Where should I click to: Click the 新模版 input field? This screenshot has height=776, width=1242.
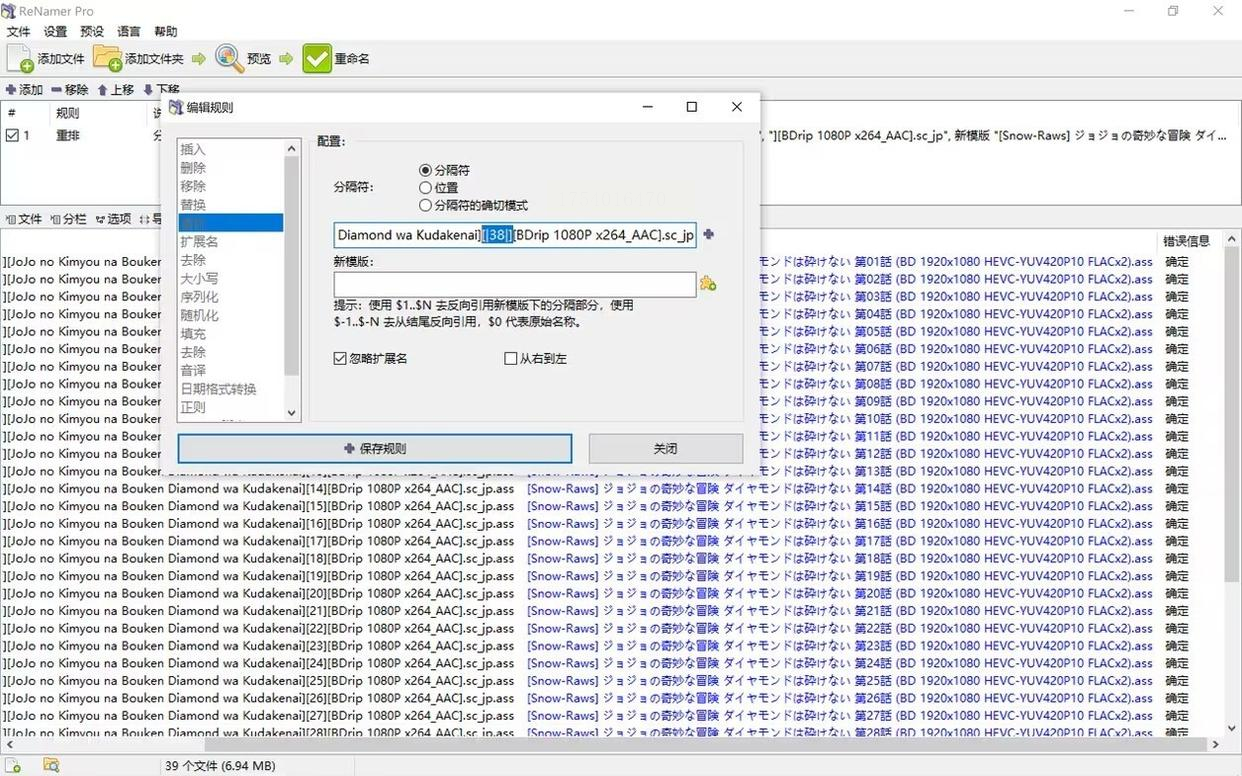point(515,284)
